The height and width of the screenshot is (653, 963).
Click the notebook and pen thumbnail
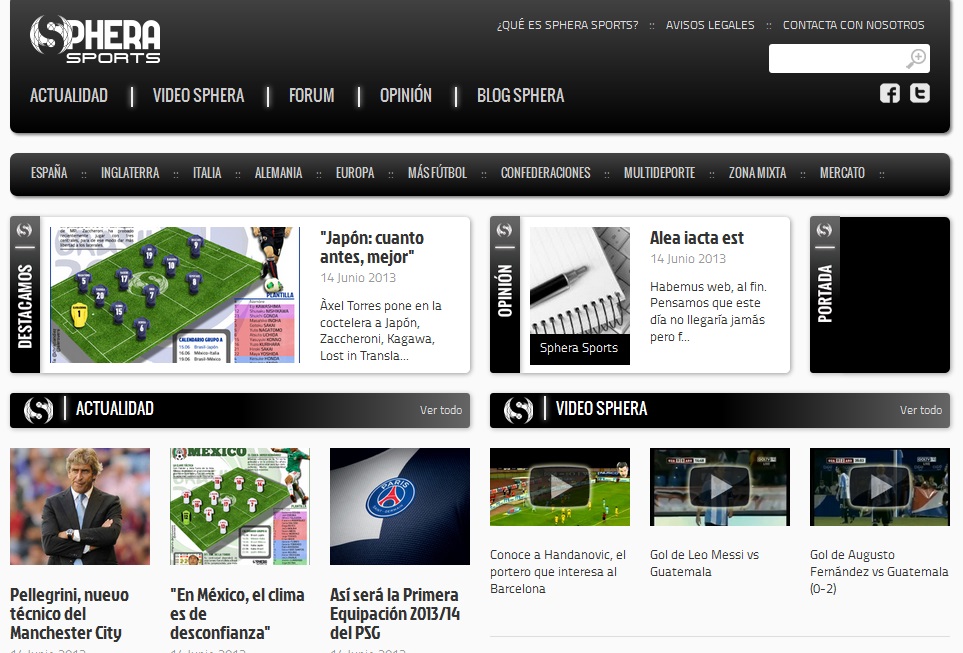(580, 281)
